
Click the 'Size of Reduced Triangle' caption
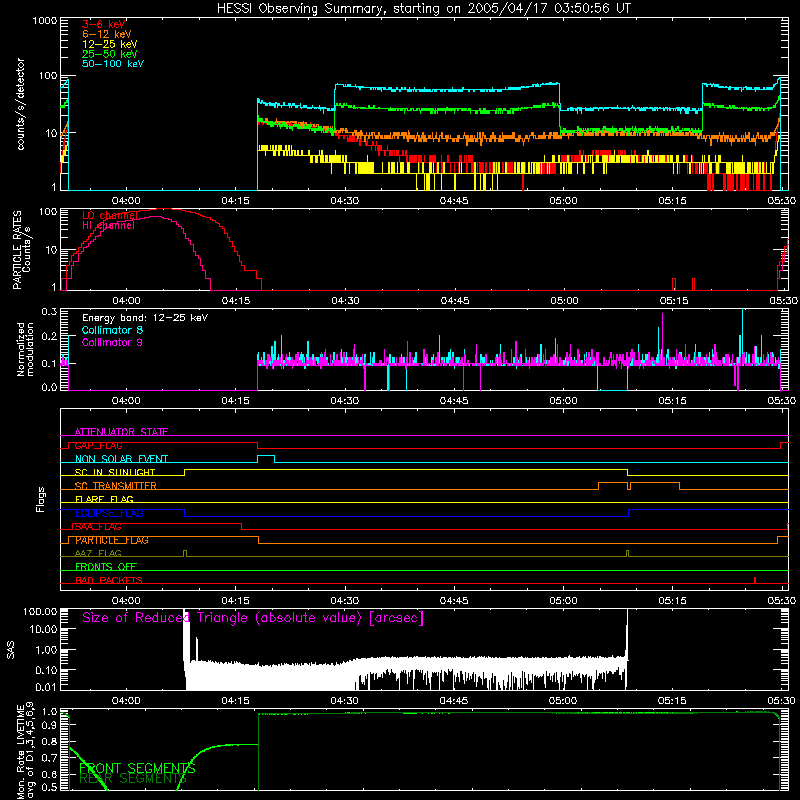(x=253, y=618)
